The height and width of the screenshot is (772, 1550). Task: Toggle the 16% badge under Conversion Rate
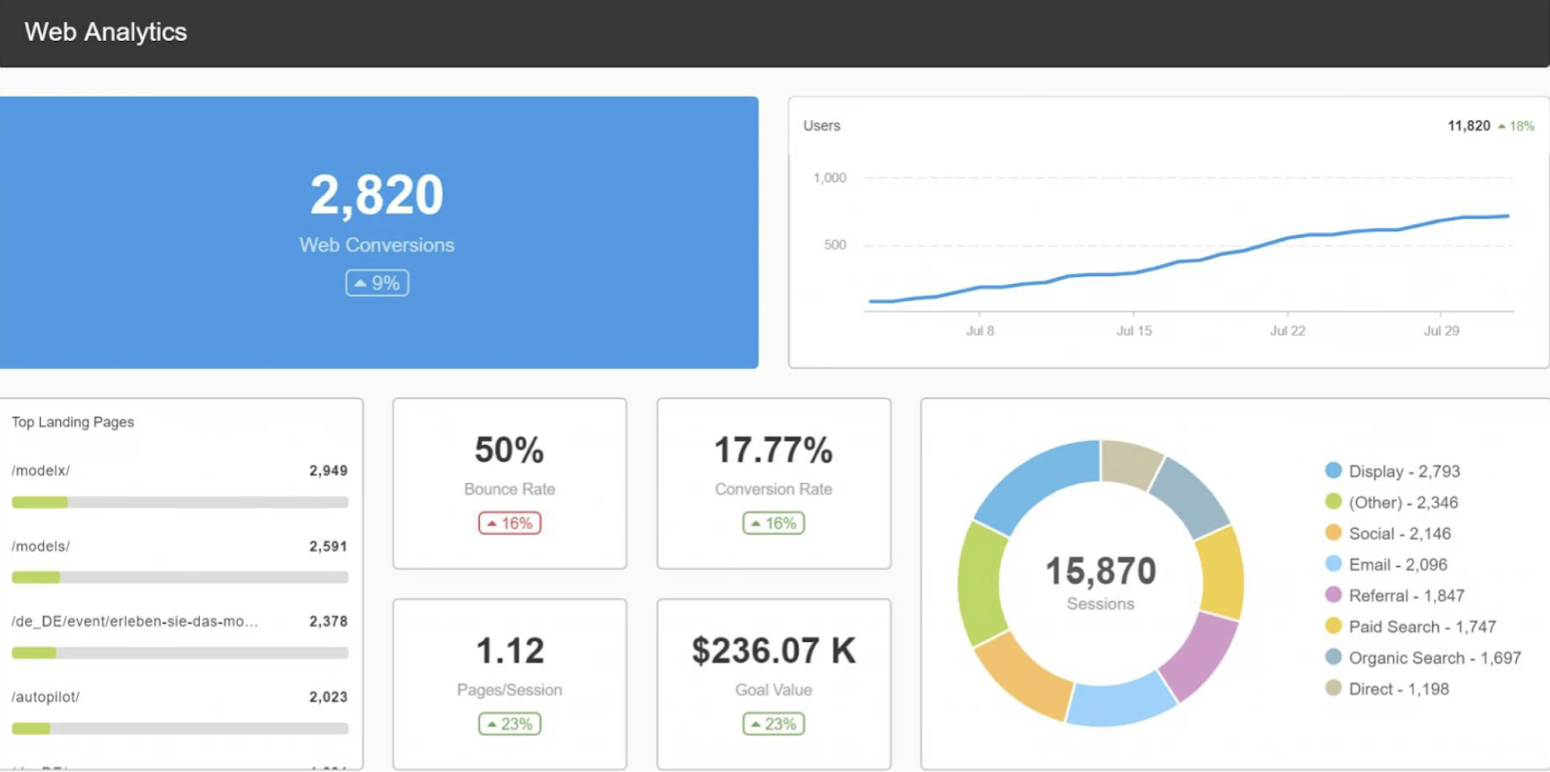pyautogui.click(x=772, y=522)
